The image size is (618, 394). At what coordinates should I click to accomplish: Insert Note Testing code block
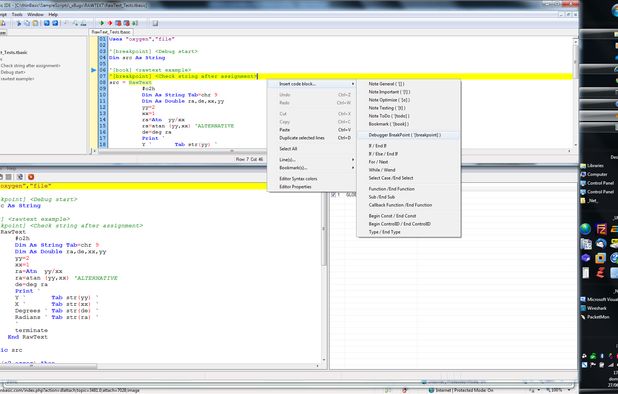(409, 108)
